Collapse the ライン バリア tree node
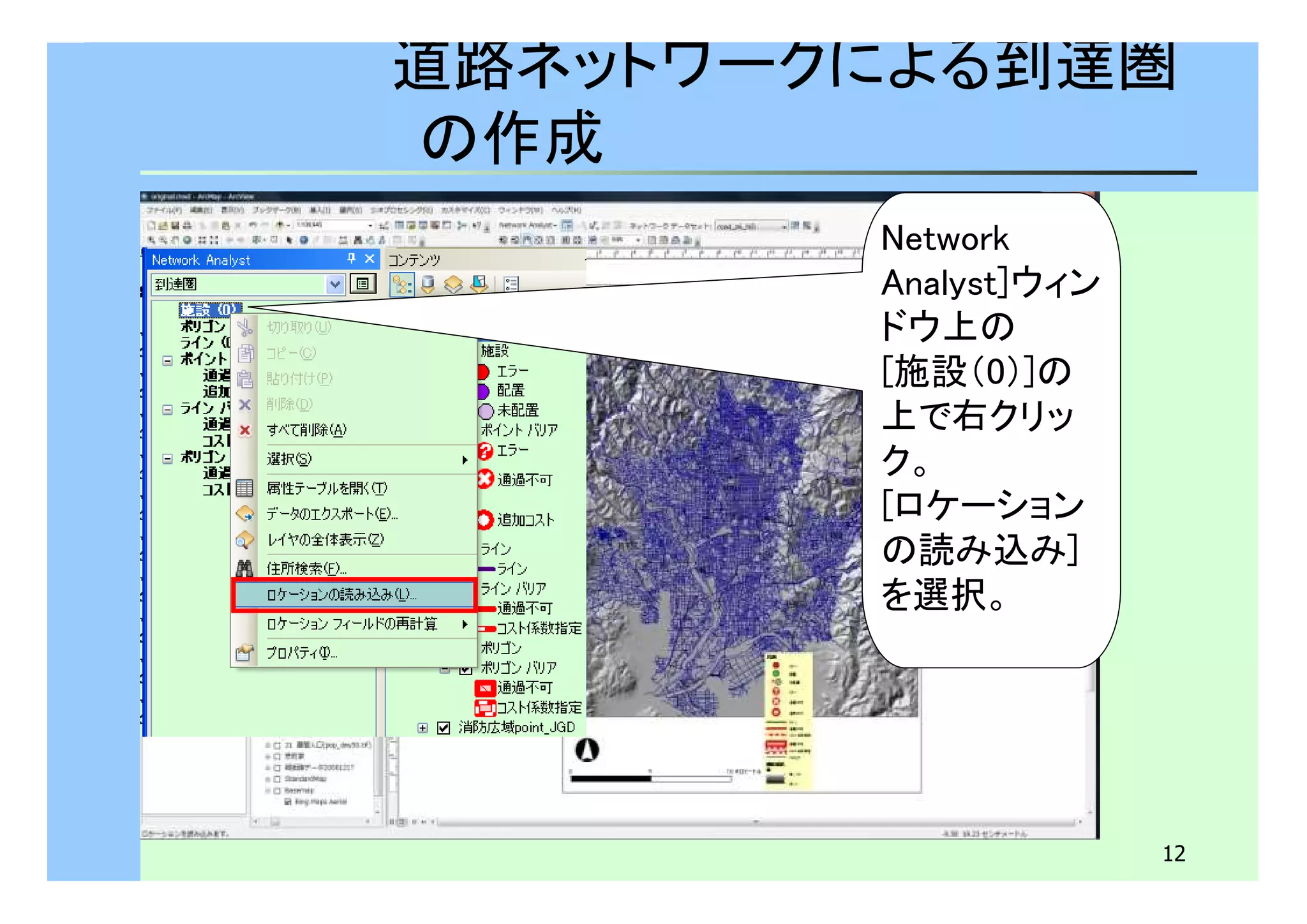This screenshot has height=924, width=1307. pyautogui.click(x=167, y=410)
